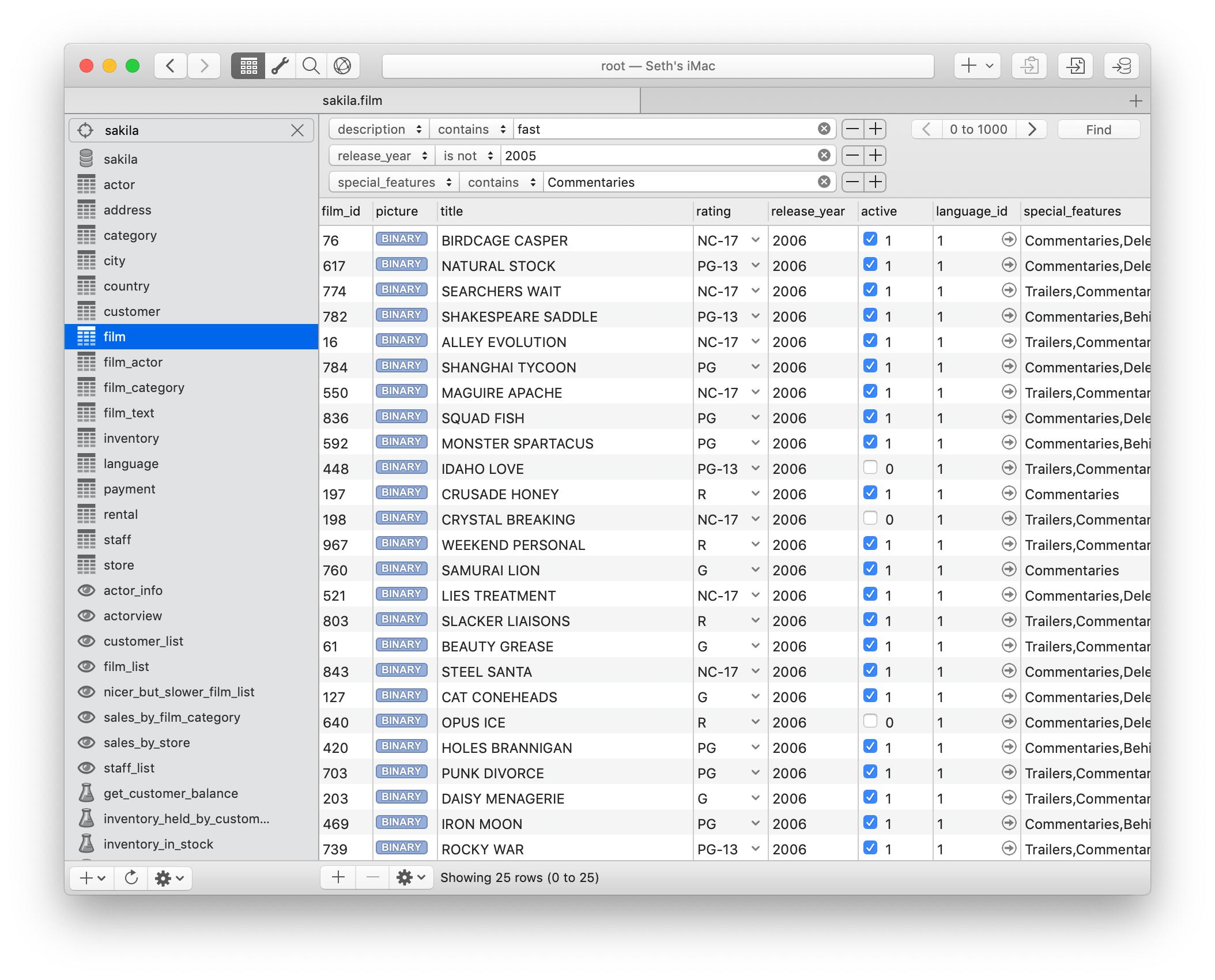Screen dimensions: 1215x980
Task: Go to next page of rows
Action: [x=1032, y=129]
